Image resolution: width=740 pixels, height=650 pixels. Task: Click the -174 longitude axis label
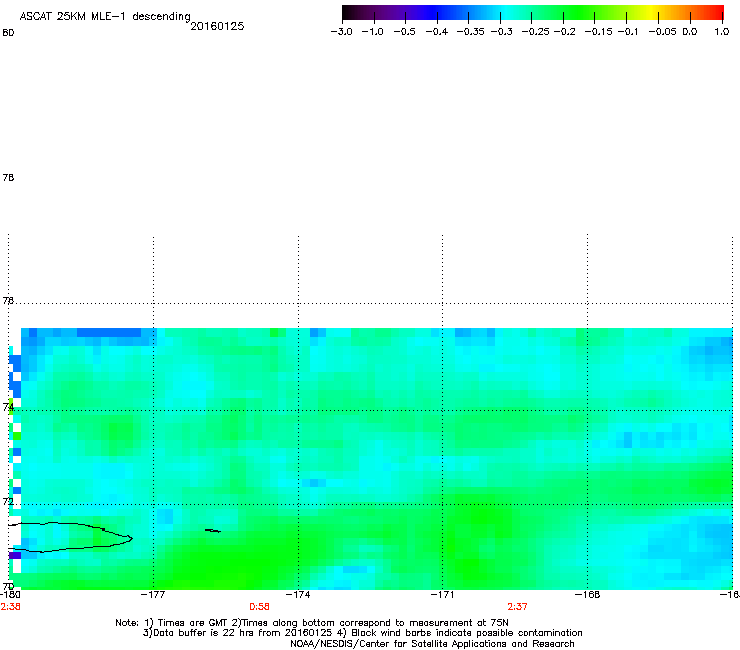tap(298, 594)
